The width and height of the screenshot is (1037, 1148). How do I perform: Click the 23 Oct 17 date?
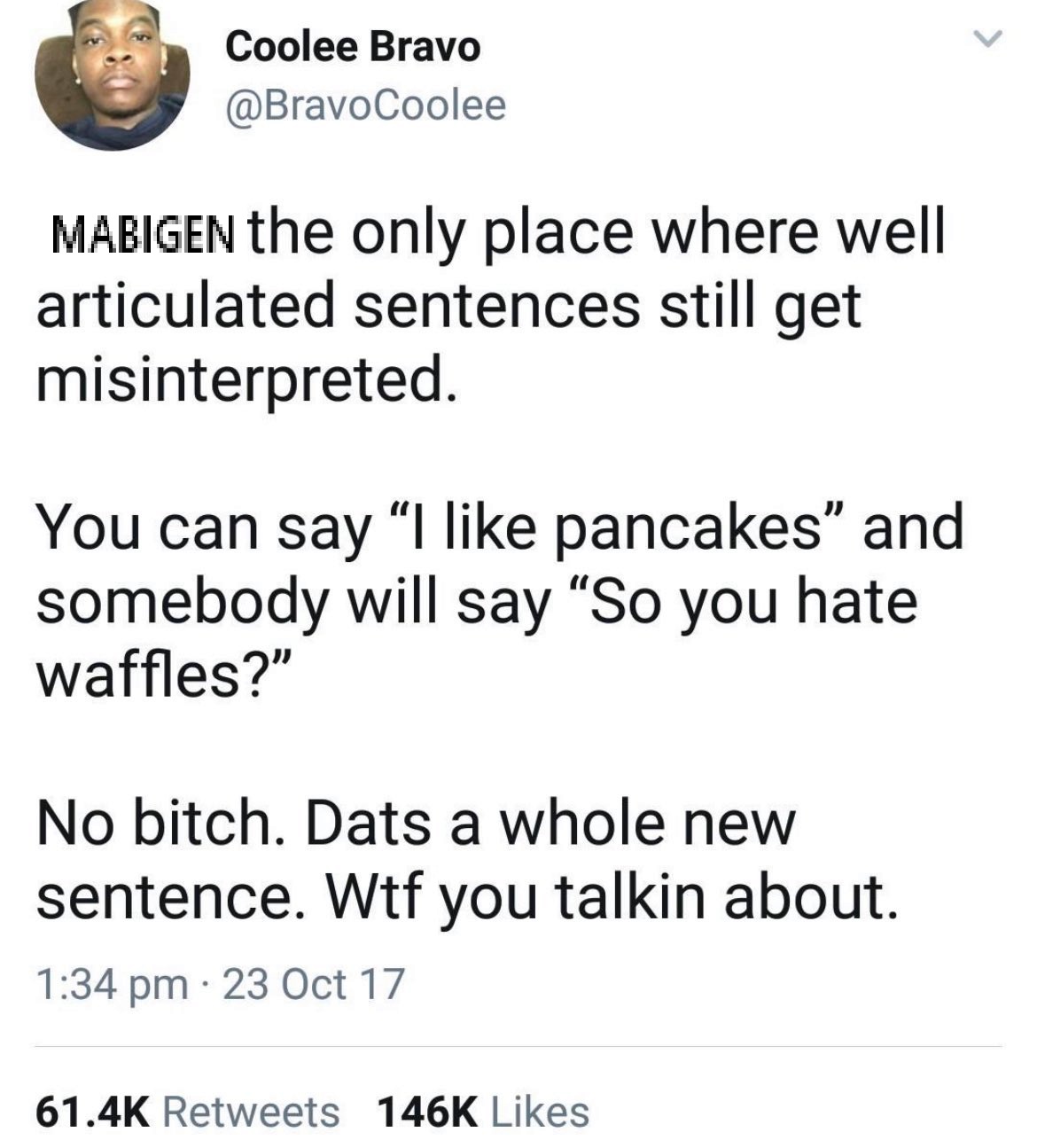coord(315,983)
